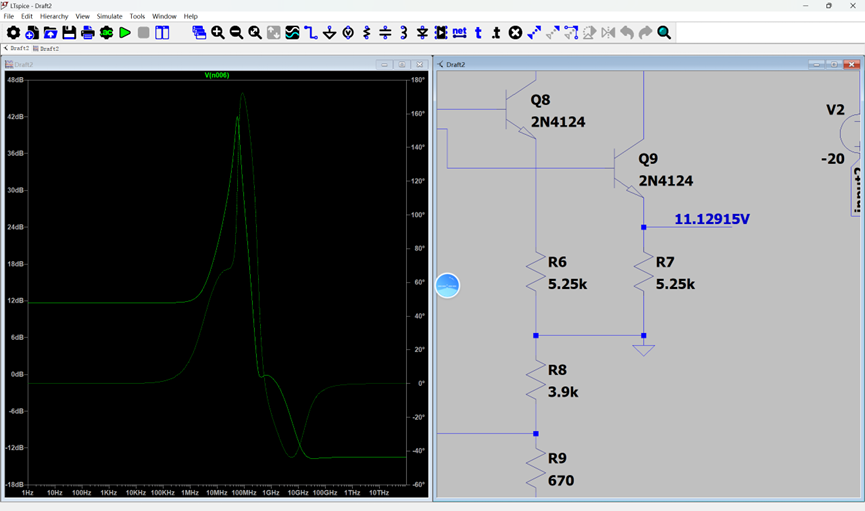865x511 pixels.
Task: Click the ground symbol in schematic
Action: [643, 350]
